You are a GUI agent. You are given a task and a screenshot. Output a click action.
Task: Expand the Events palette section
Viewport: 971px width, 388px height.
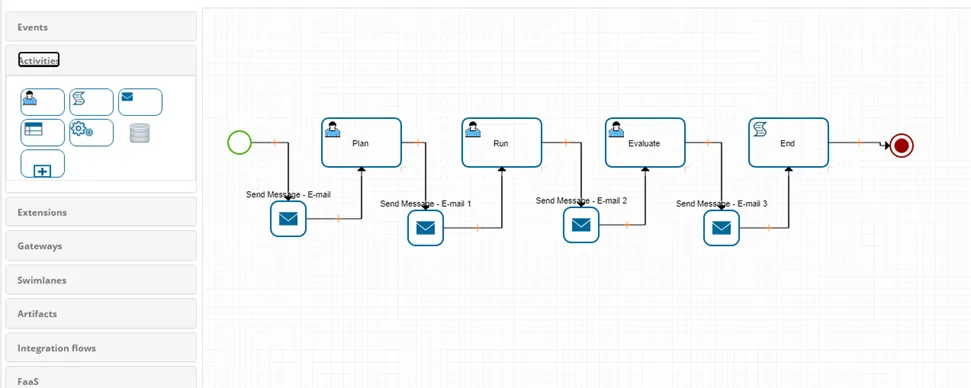(x=101, y=27)
